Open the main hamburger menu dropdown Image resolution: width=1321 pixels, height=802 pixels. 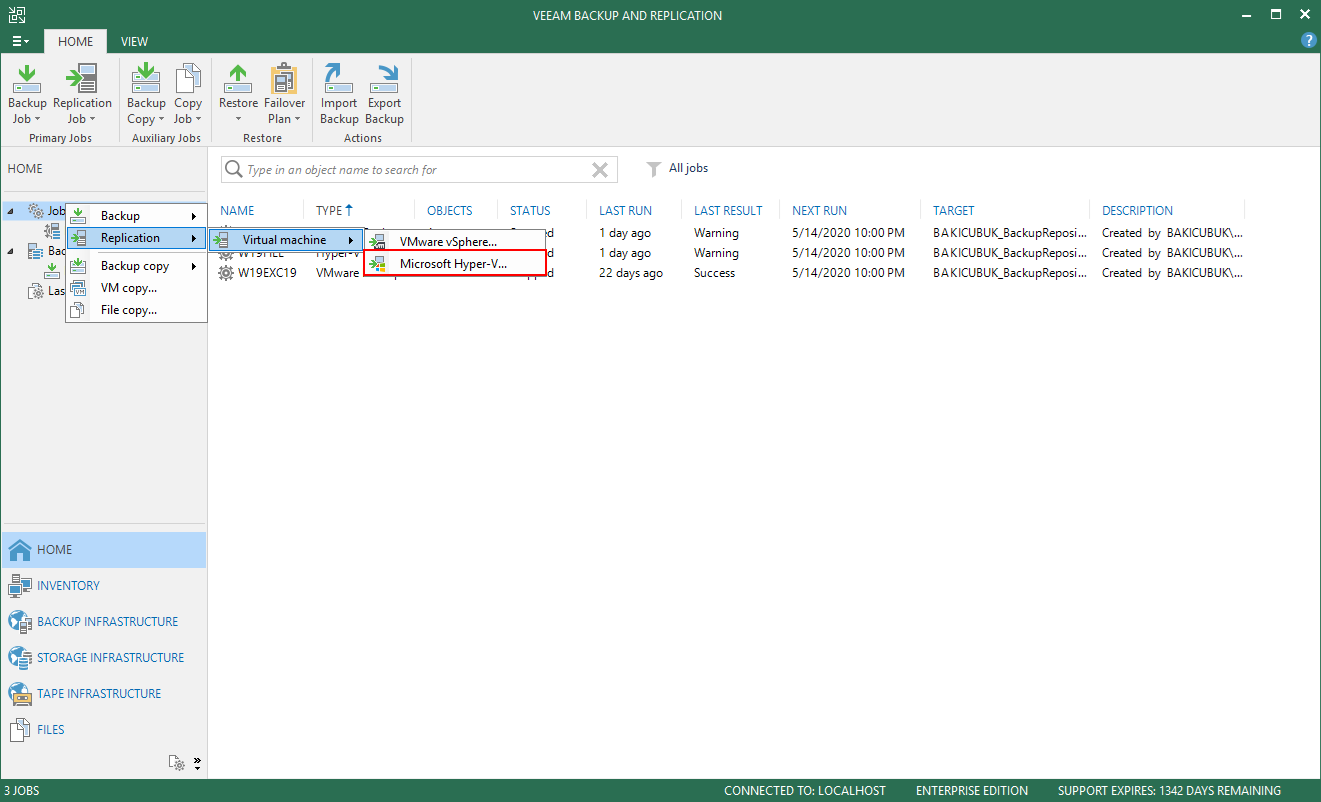[x=20, y=42]
